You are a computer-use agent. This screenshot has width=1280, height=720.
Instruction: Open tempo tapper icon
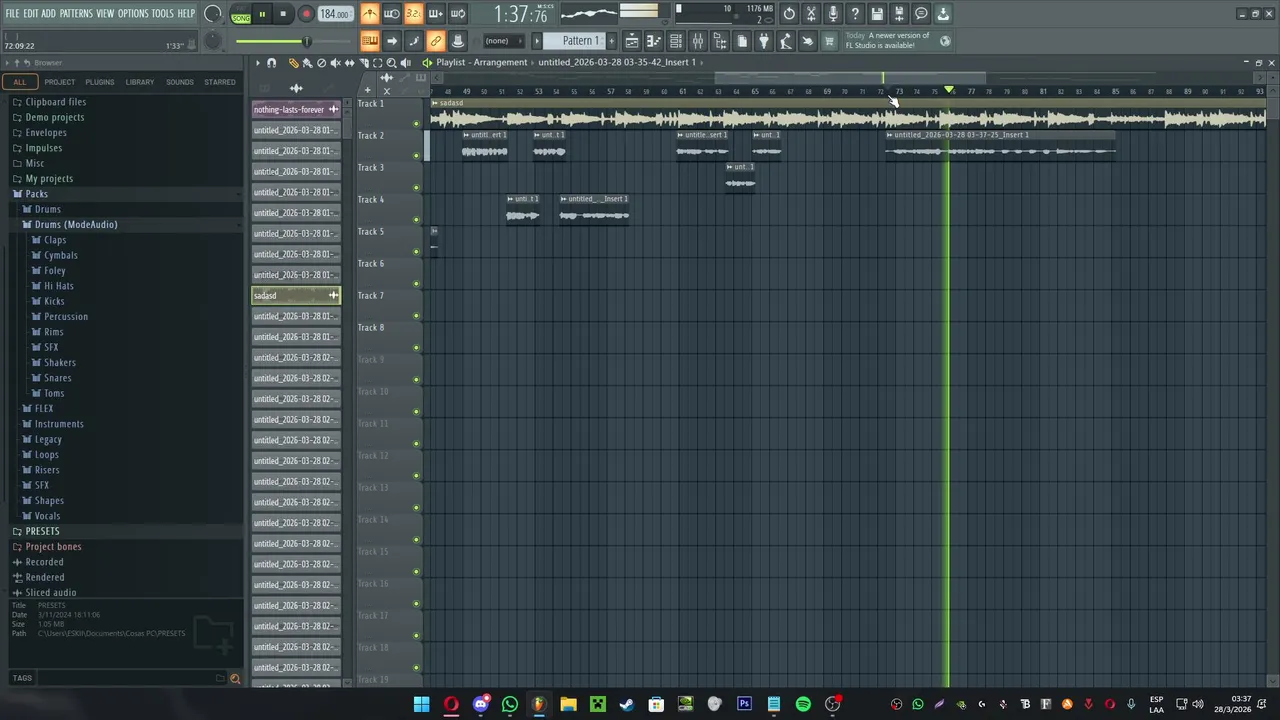pyautogui.click(x=786, y=41)
